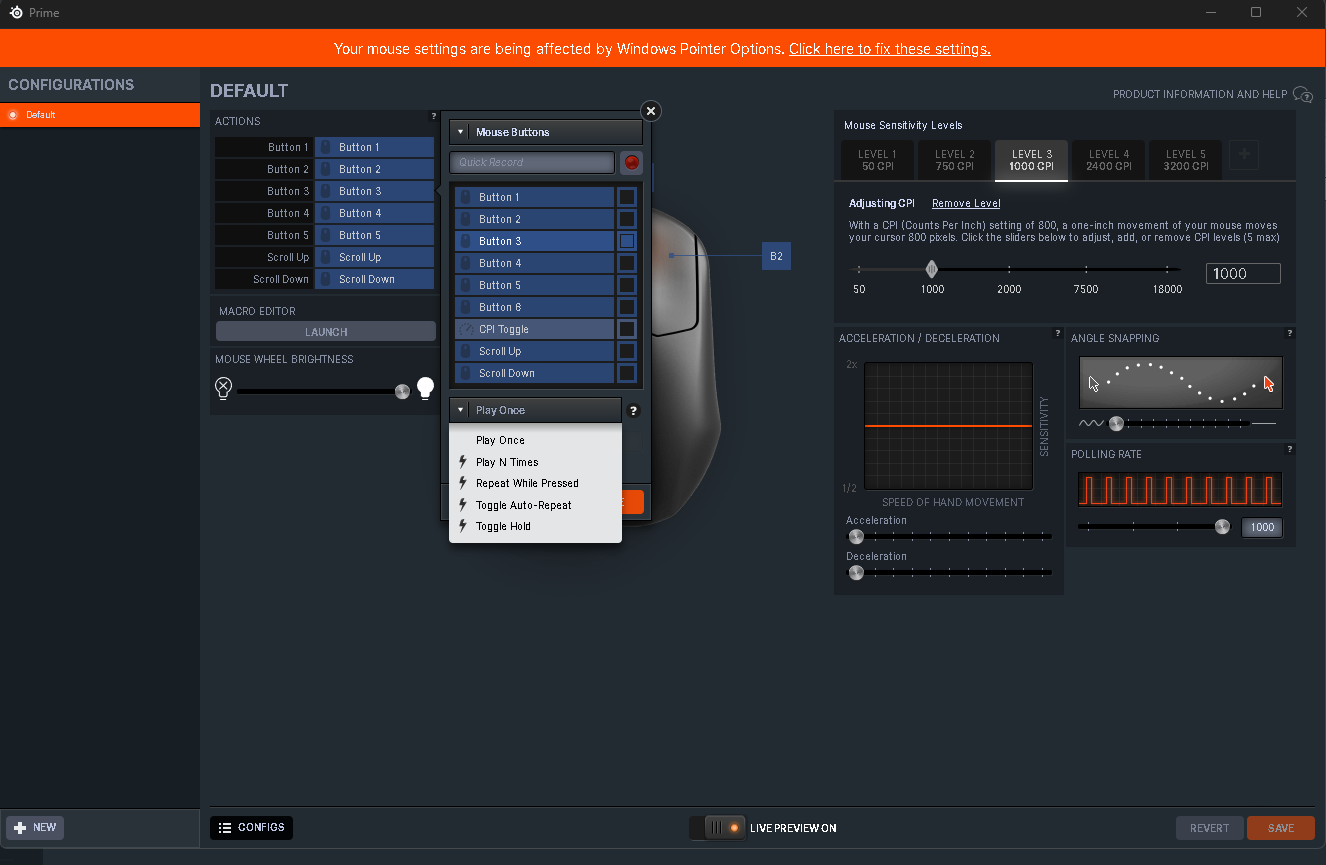Choose Toggle Hold from the options menu
1326x865 pixels.
click(x=536, y=526)
